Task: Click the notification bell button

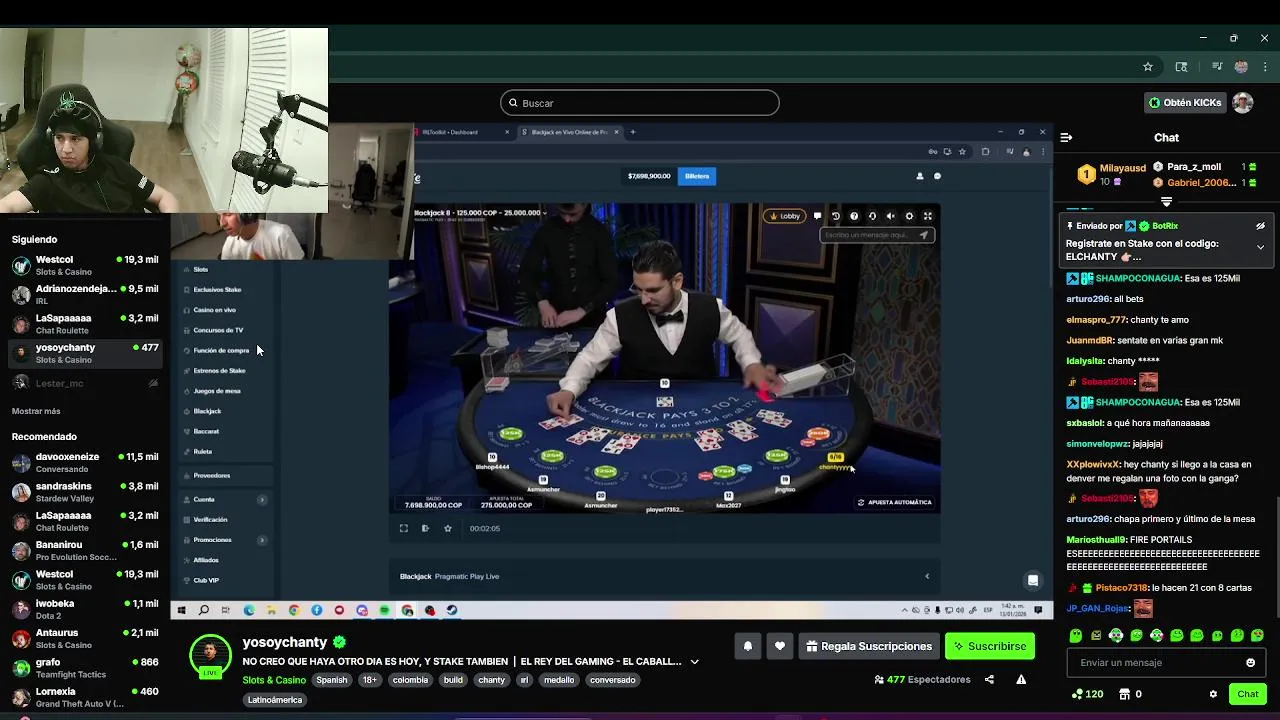Action: tap(747, 646)
